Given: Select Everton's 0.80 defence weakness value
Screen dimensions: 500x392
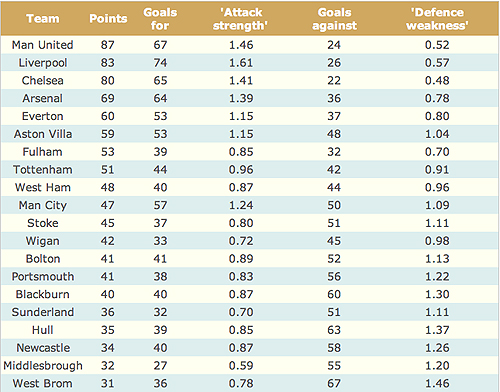Looking at the screenshot, I should pos(437,116).
